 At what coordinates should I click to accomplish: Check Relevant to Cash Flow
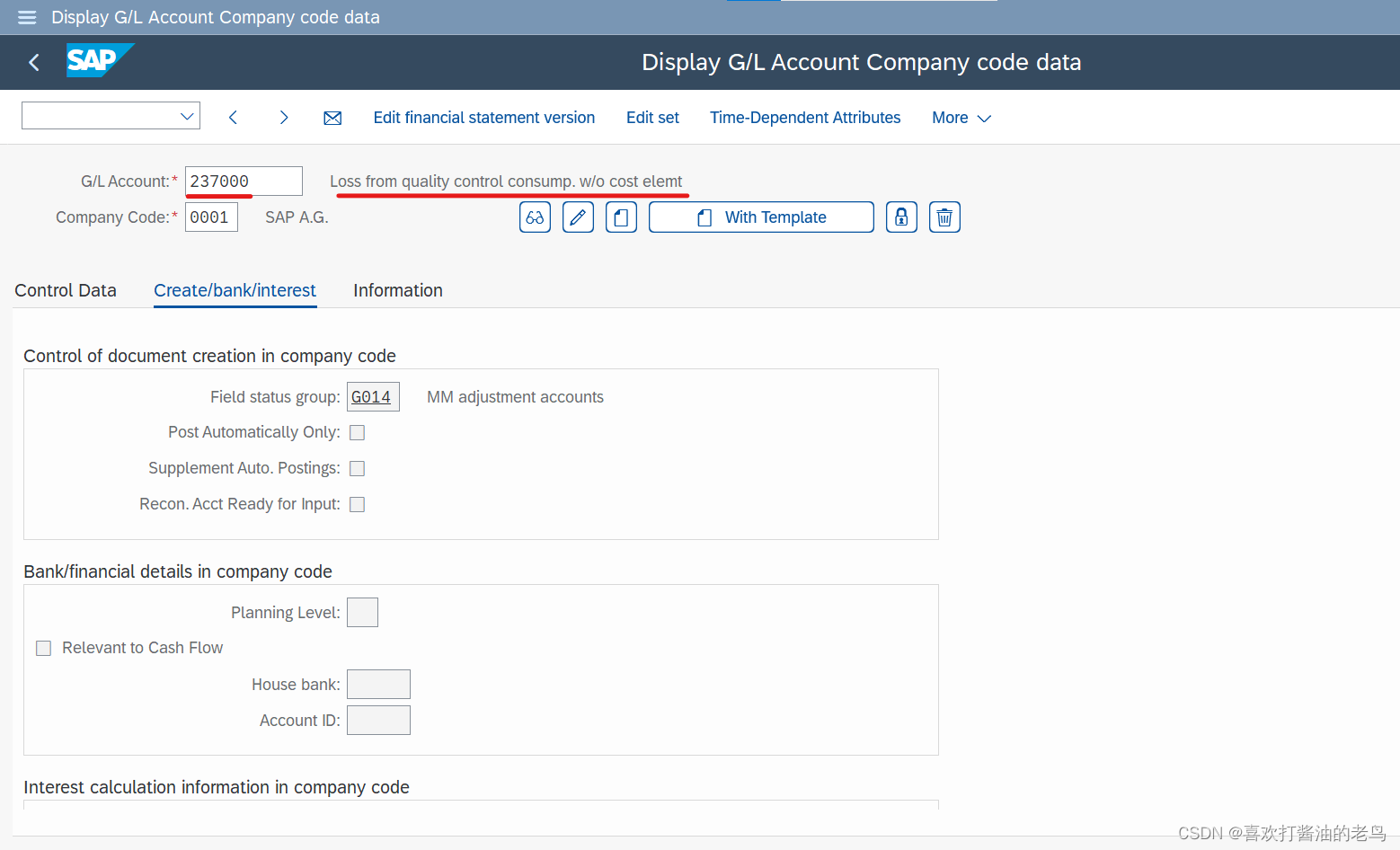(43, 648)
